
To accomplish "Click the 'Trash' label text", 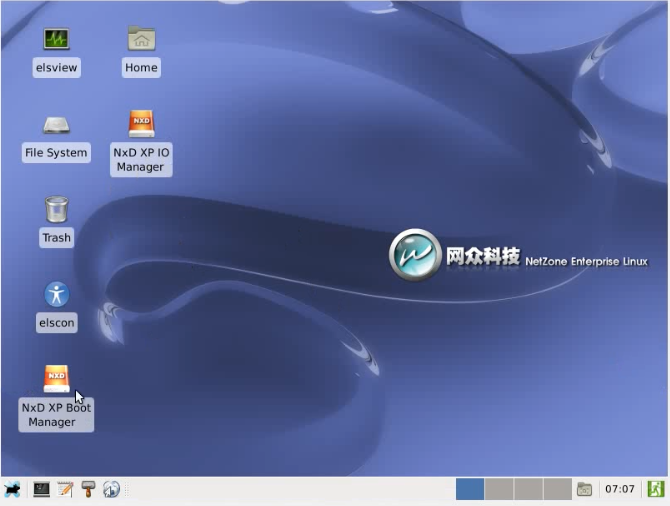I will pyautogui.click(x=56, y=237).
